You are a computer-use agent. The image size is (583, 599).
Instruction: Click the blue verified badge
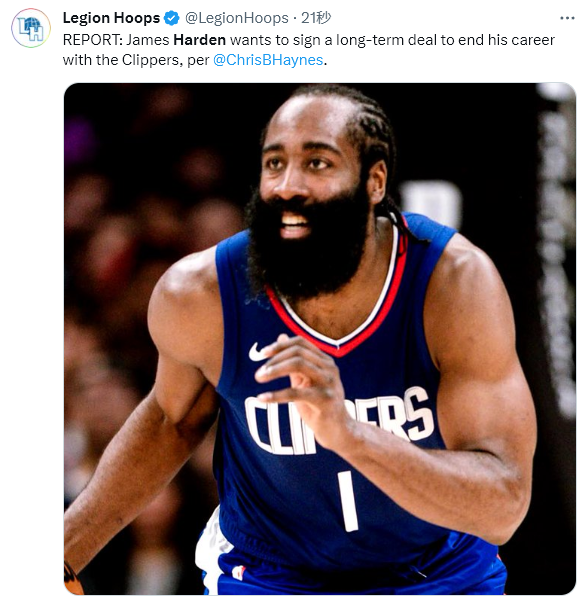click(172, 18)
